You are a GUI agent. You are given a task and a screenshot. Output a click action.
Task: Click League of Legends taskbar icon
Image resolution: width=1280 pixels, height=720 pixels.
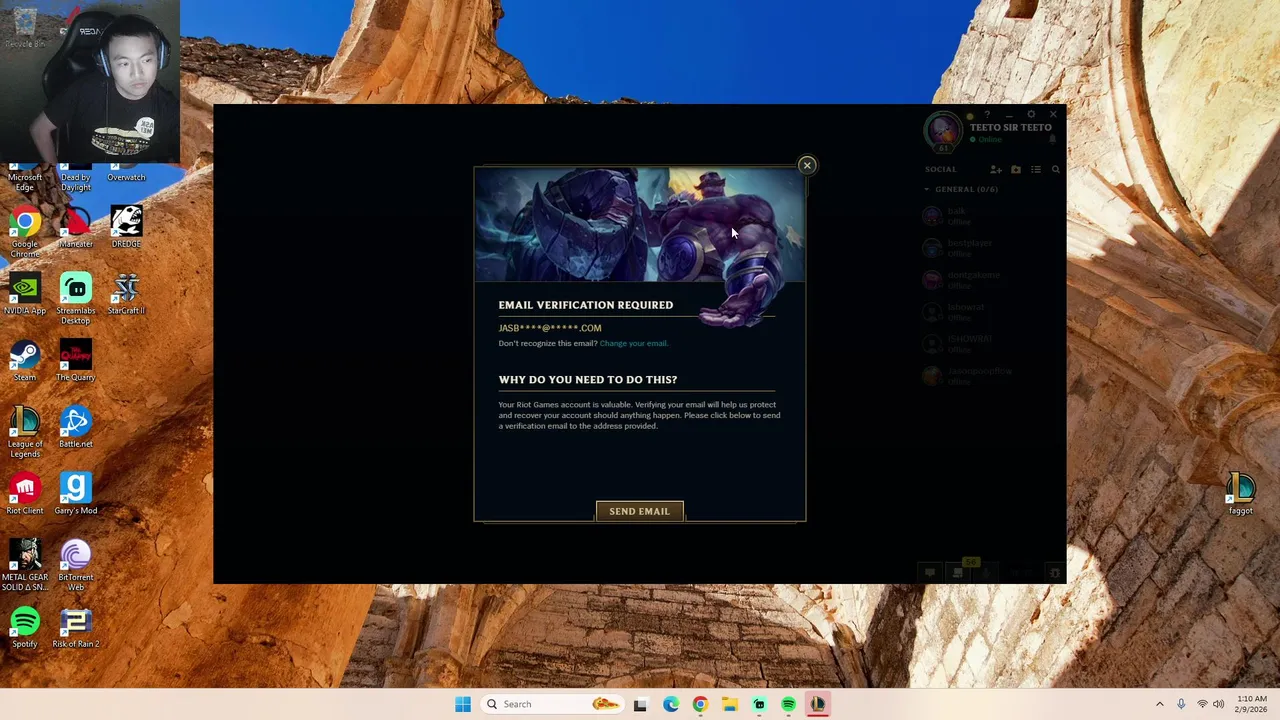[x=818, y=704]
